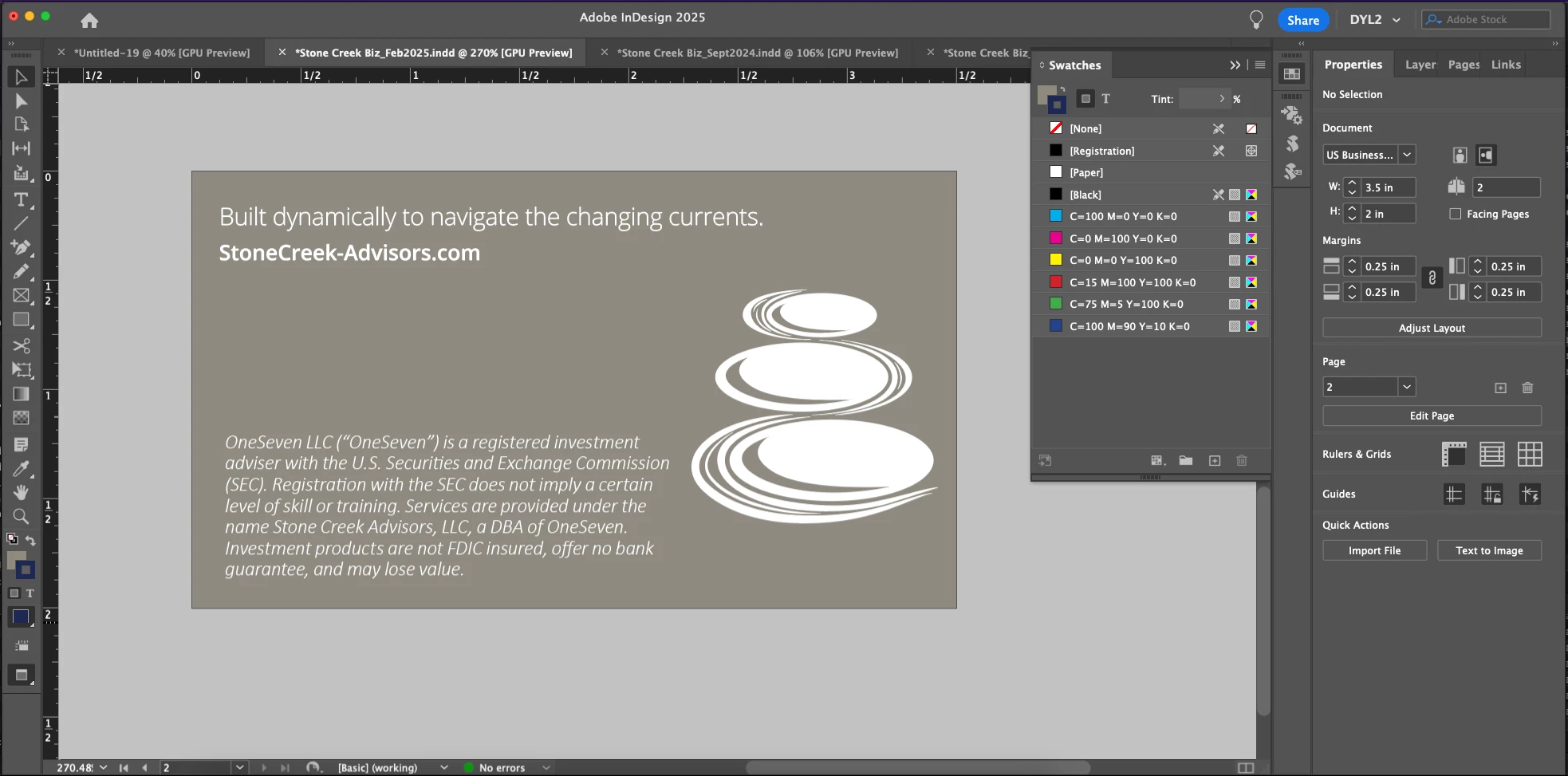Switch to Stone Creek Biz_Sept2024.indd tab
The image size is (1568, 776).
758,53
